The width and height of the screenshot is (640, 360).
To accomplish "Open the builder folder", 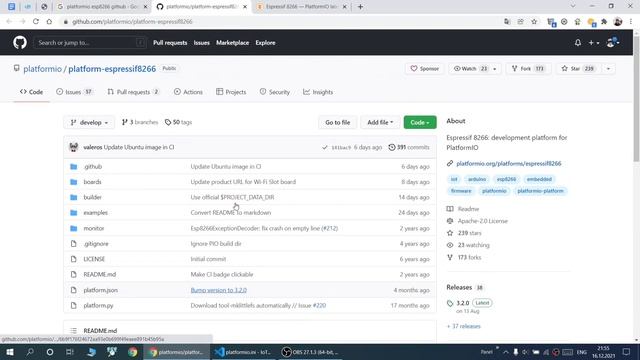I will click(93, 197).
